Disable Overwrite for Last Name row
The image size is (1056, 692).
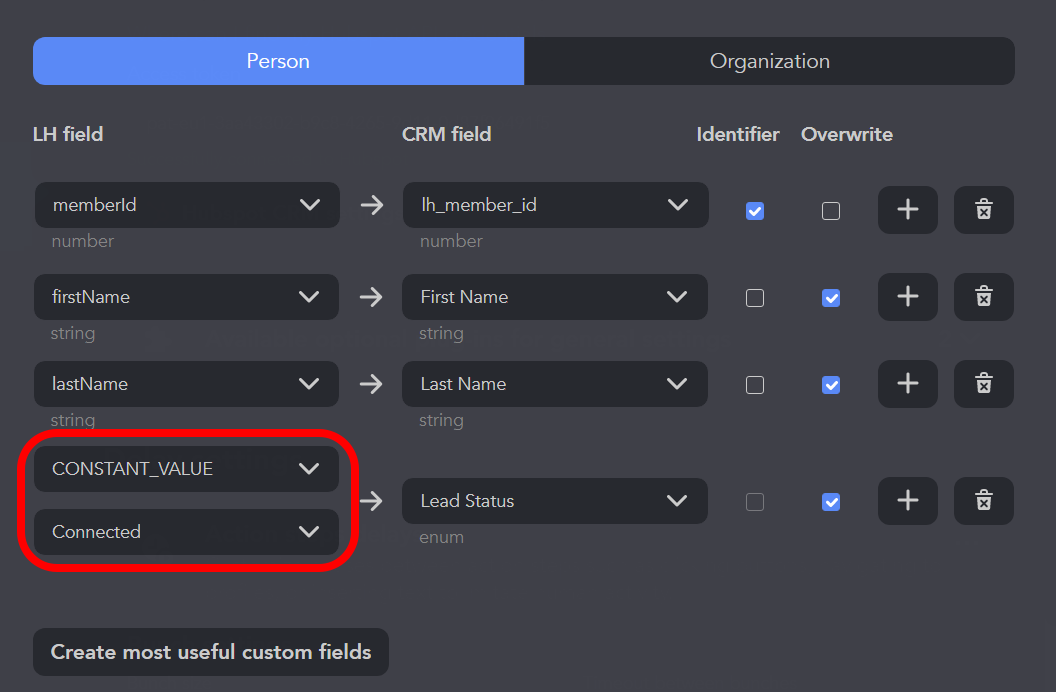[x=831, y=385]
